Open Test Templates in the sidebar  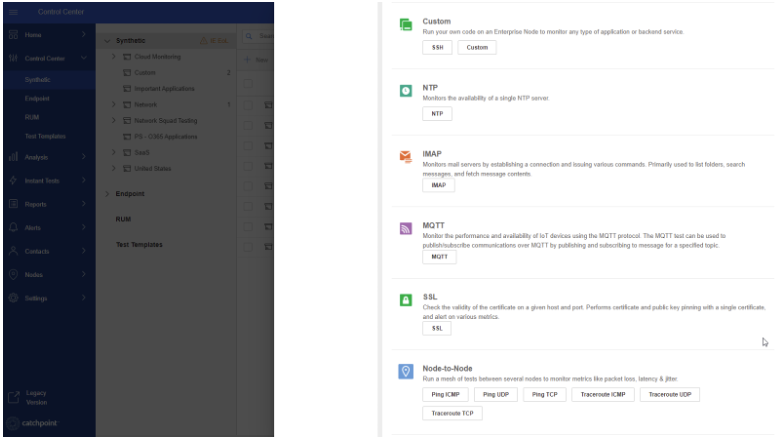pos(45,136)
